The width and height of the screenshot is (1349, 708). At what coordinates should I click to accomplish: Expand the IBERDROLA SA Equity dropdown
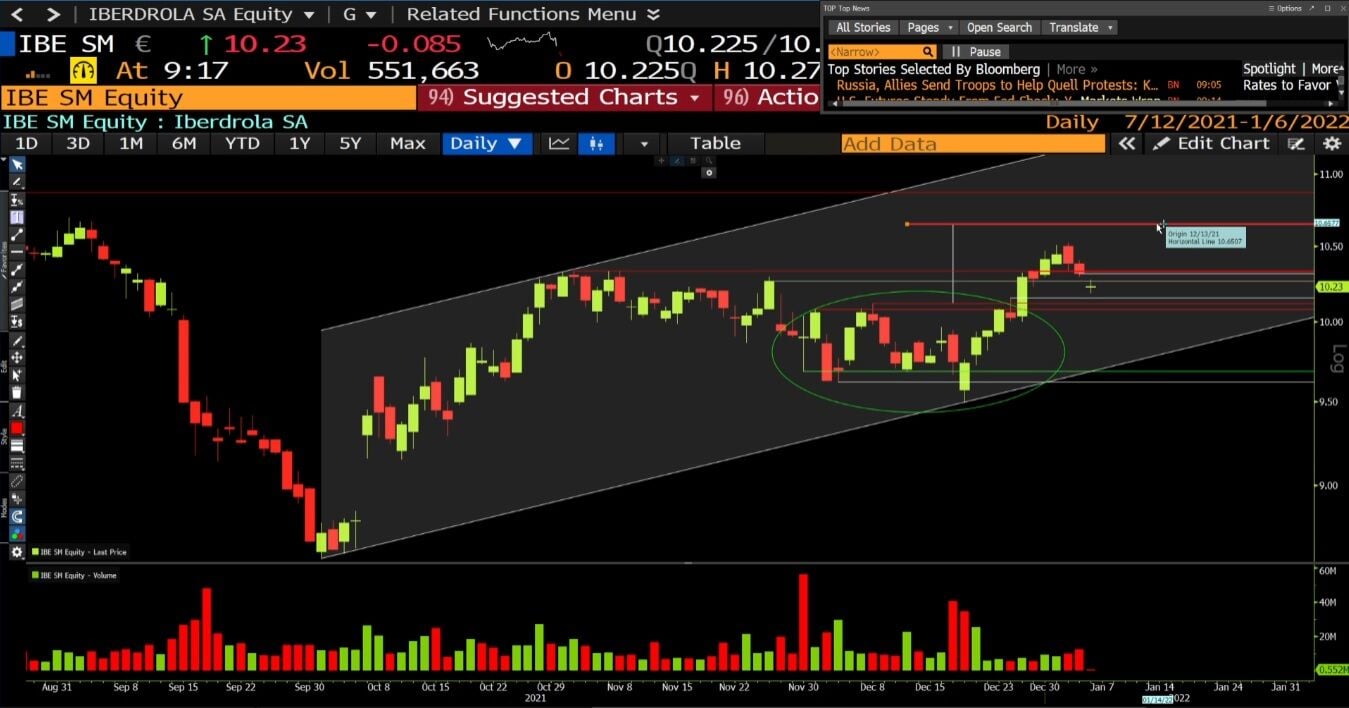coord(308,15)
